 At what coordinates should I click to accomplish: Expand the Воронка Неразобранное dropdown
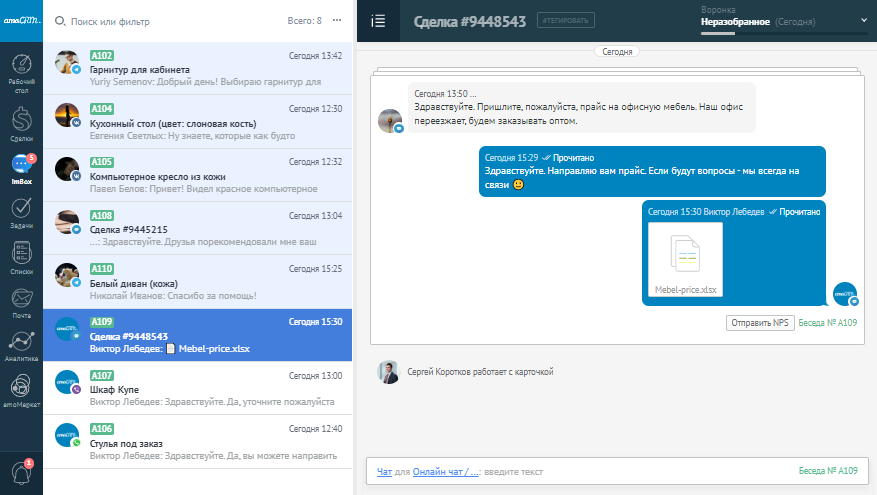(864, 19)
